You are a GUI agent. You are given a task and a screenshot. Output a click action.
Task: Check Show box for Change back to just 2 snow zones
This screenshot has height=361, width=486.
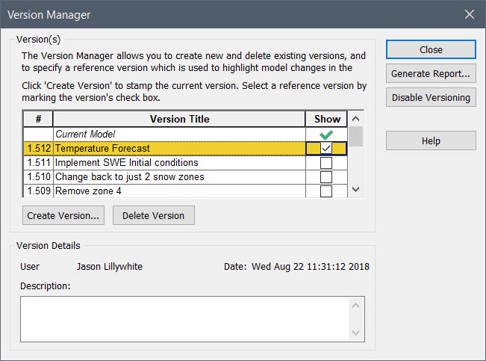[x=326, y=177]
